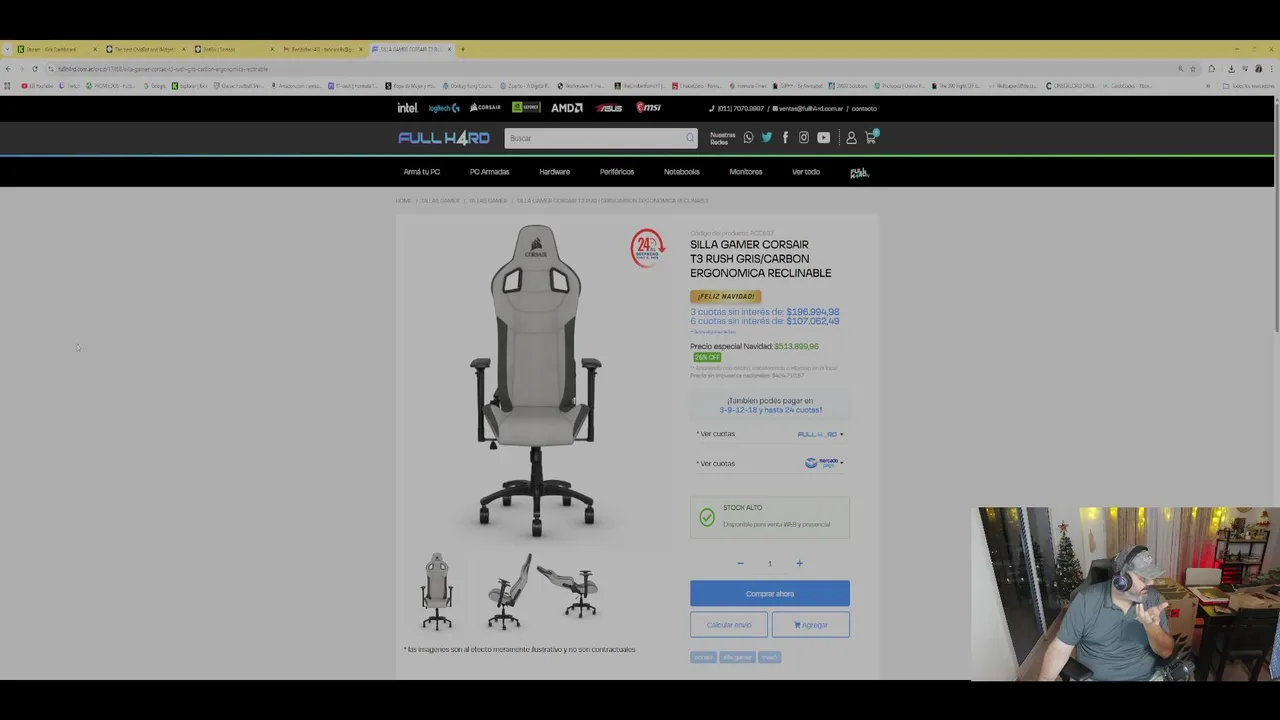The image size is (1280, 720).
Task: Click the MSI brand logo
Action: point(648,108)
